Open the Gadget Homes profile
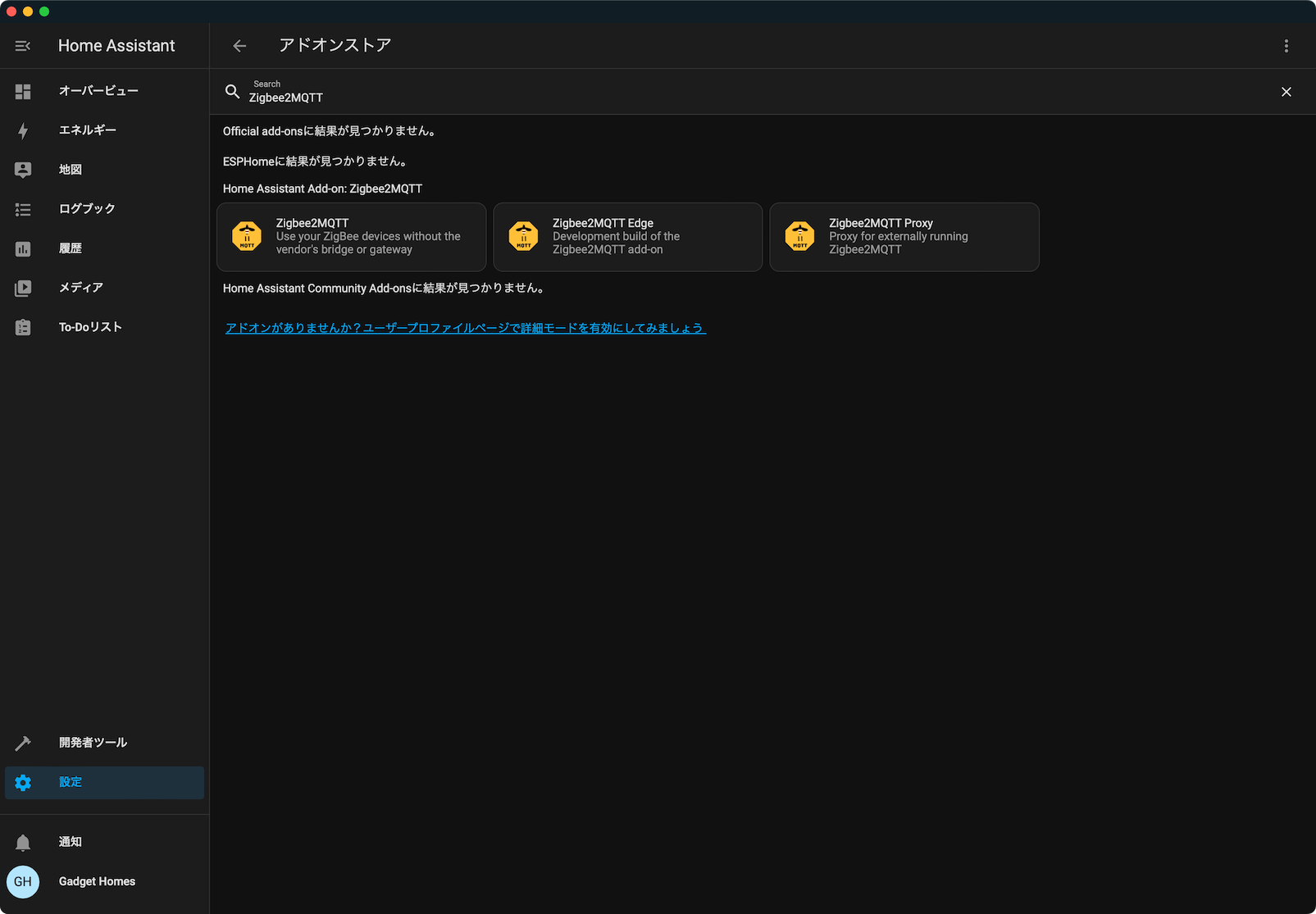 [x=105, y=881]
